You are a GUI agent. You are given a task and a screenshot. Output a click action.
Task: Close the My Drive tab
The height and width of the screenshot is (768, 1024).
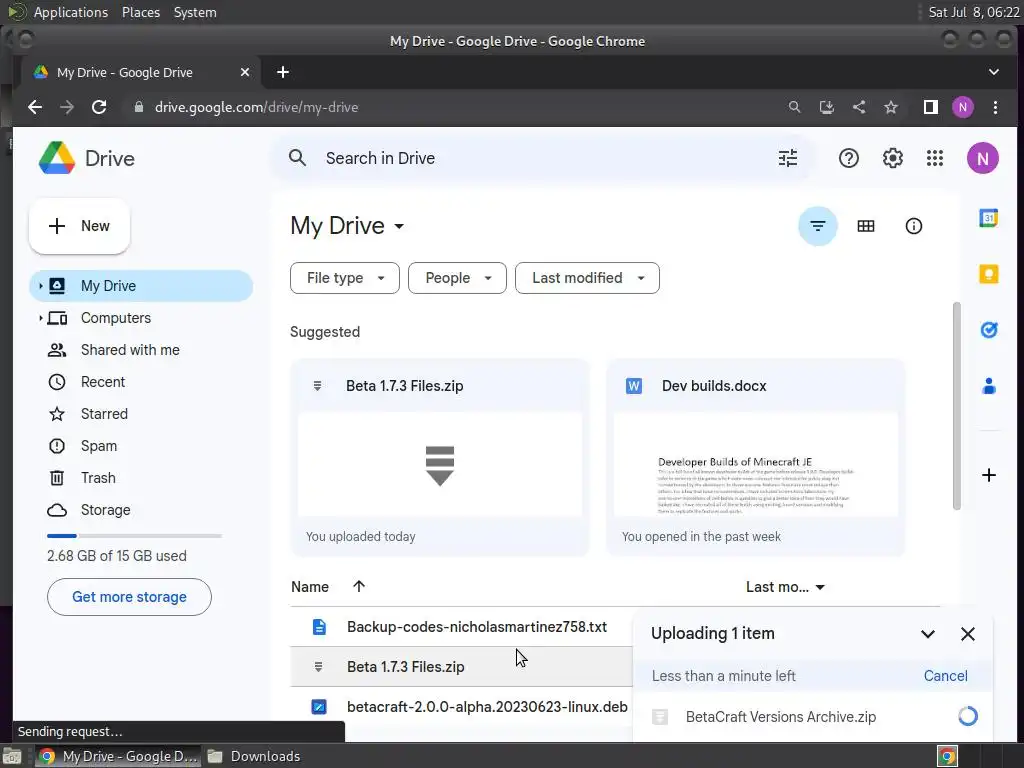(245, 72)
